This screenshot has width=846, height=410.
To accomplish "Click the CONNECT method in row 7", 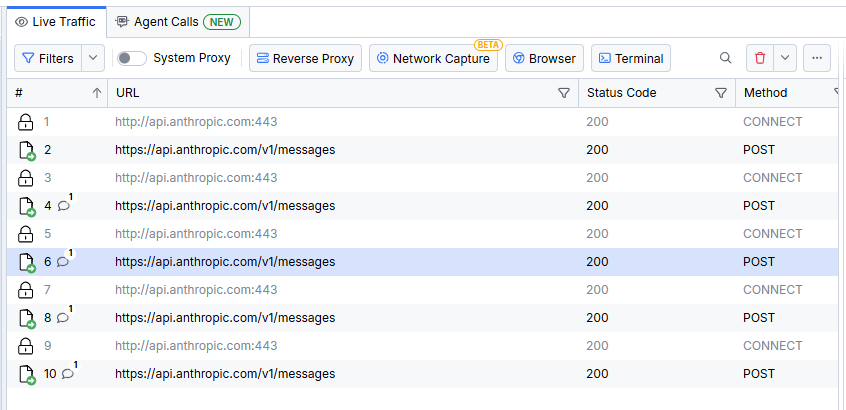I will pos(773,290).
